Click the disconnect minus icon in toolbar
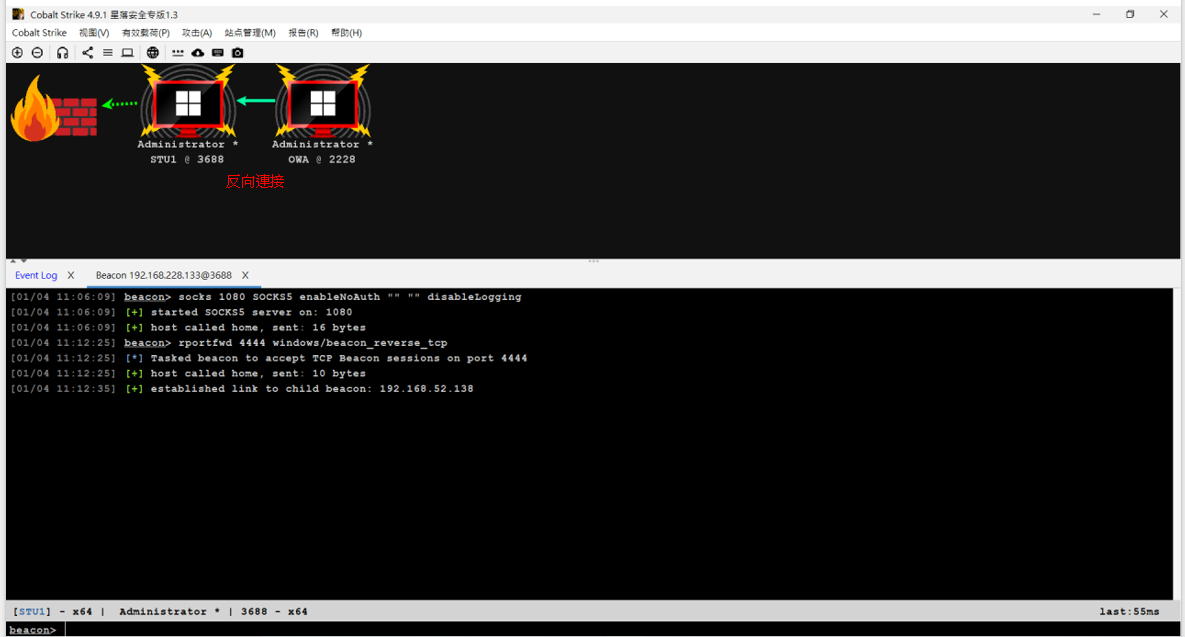Viewport: 1185px width, 637px height. 37,52
